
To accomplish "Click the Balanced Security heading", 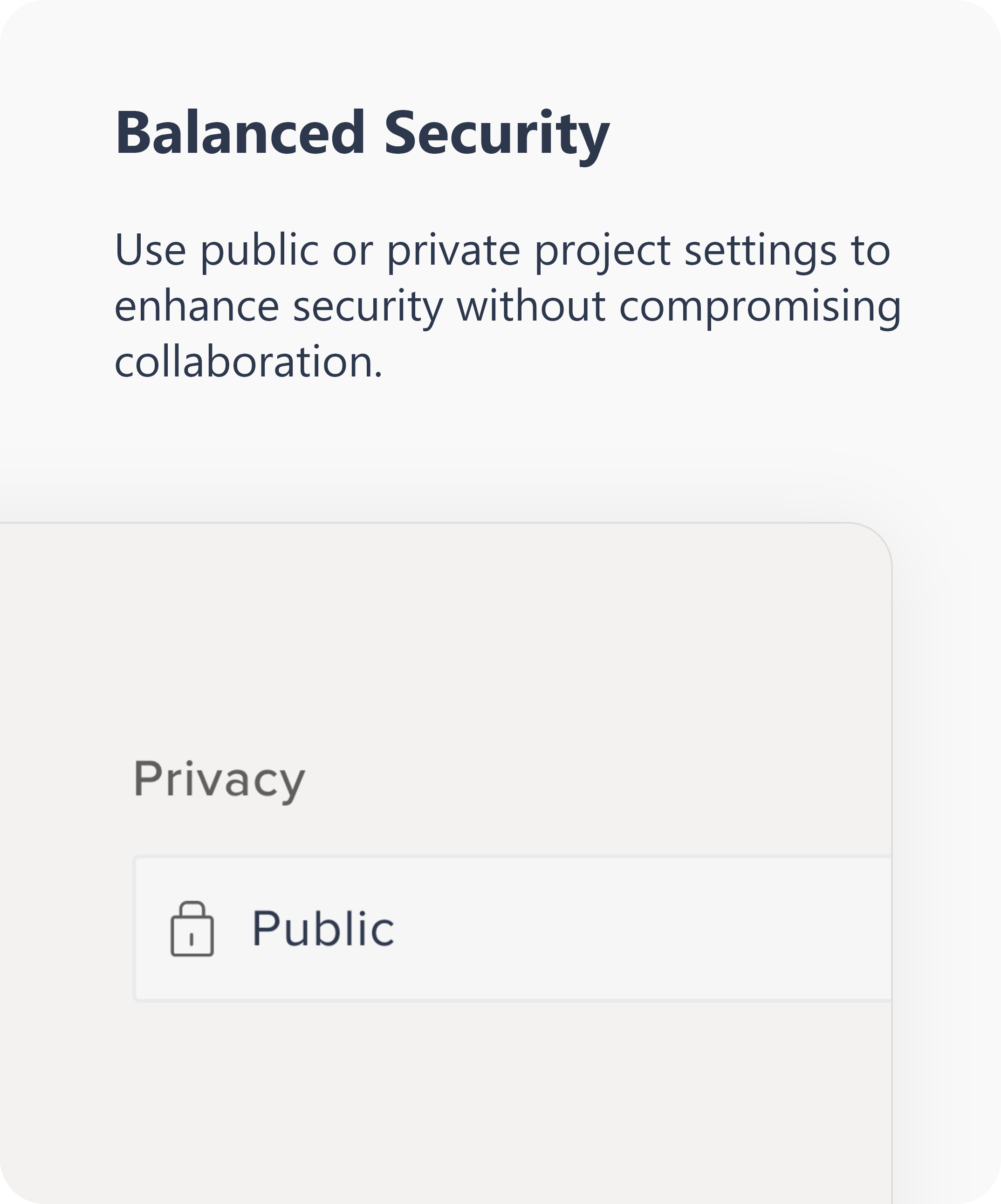I will (x=363, y=135).
